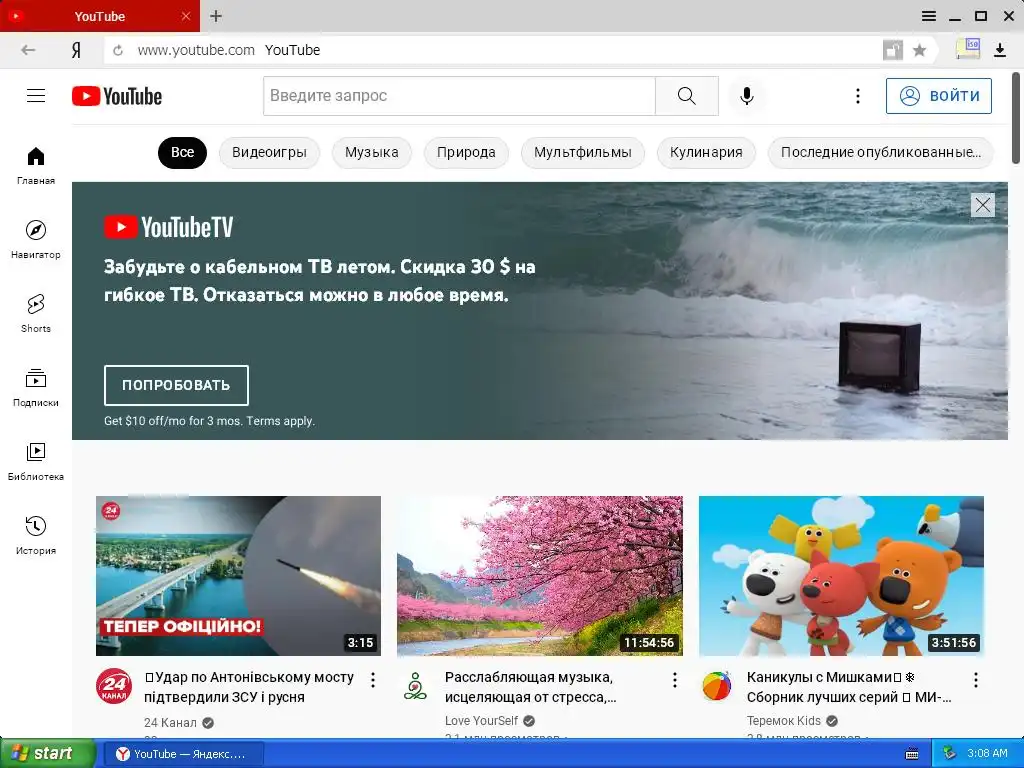
Task: Open Библиотека library in sidebar
Action: click(36, 461)
